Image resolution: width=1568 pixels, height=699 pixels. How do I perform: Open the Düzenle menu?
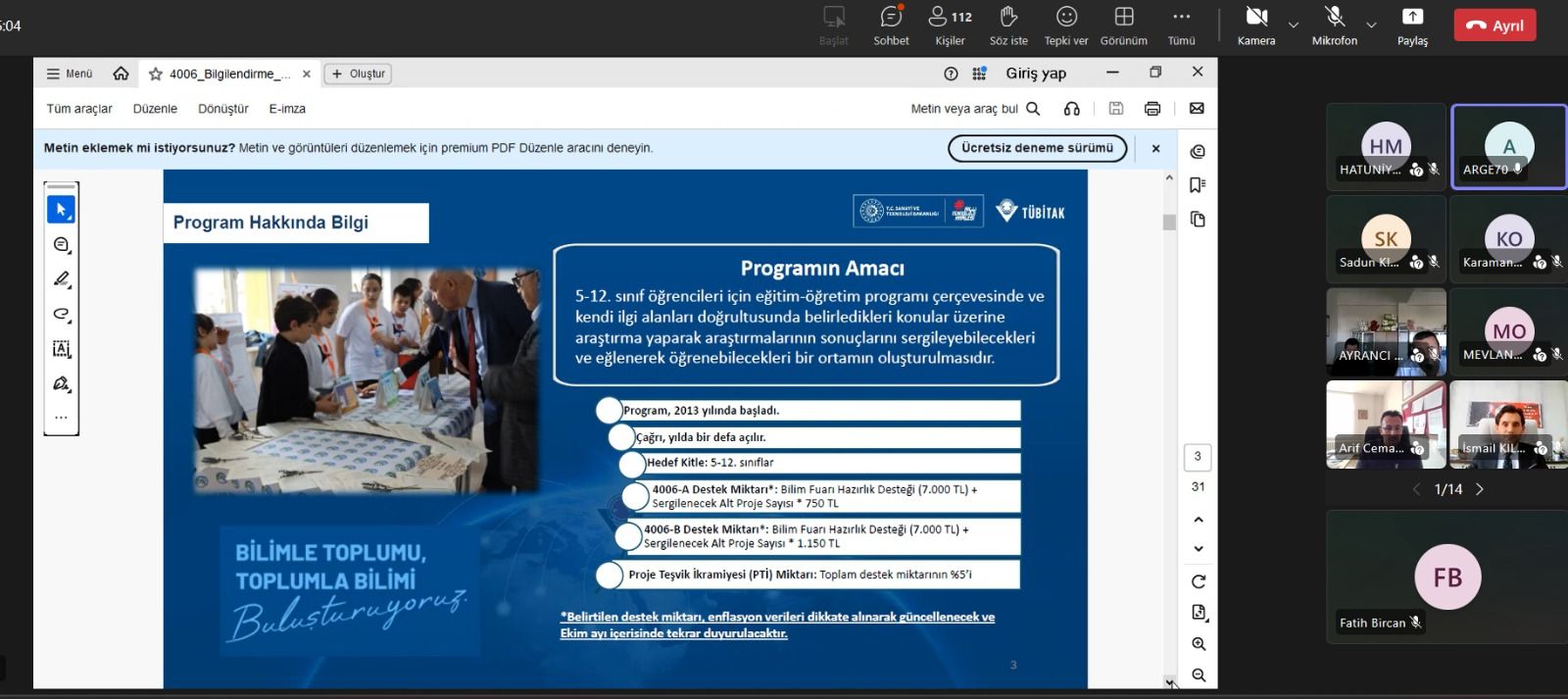pyautogui.click(x=155, y=109)
